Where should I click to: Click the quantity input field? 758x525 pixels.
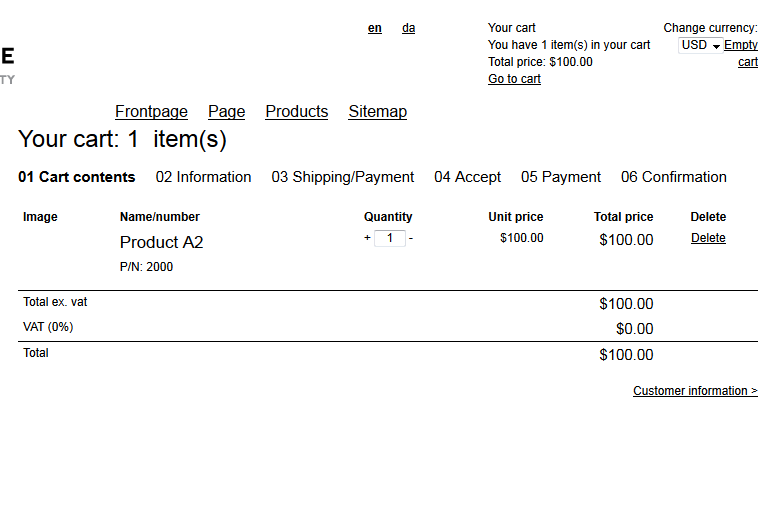[390, 238]
